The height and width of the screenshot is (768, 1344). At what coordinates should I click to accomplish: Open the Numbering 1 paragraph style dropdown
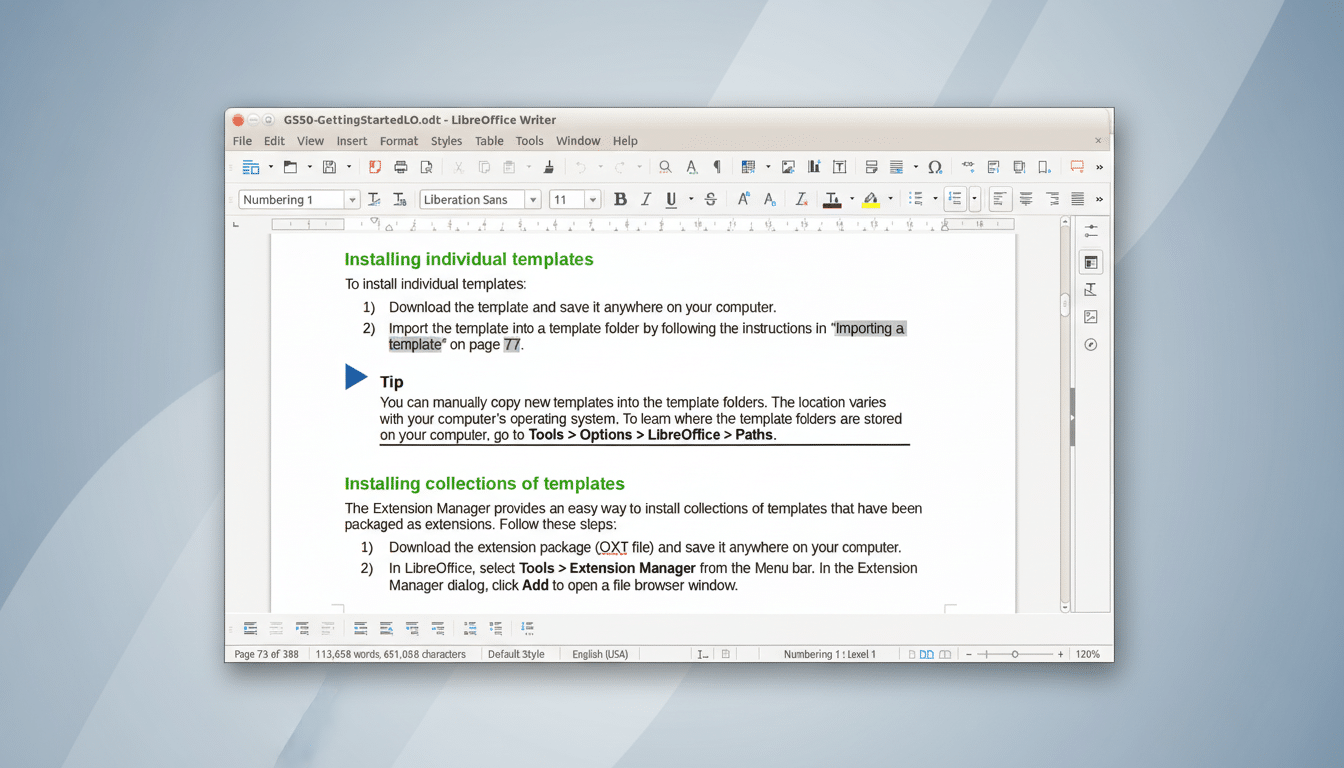click(352, 199)
